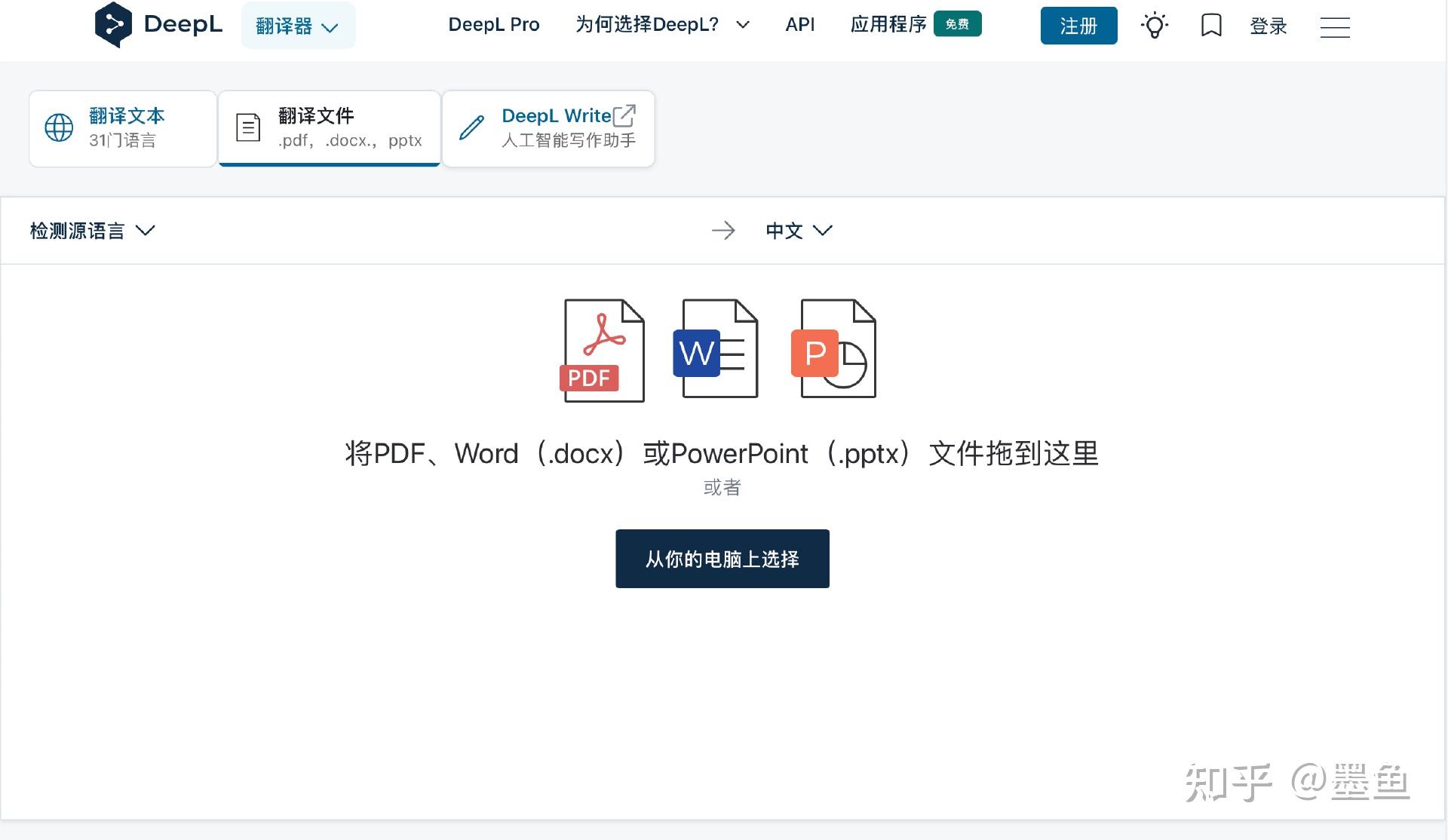The image size is (1448, 840).
Task: Open the DeepL Pro page
Action: 494,25
